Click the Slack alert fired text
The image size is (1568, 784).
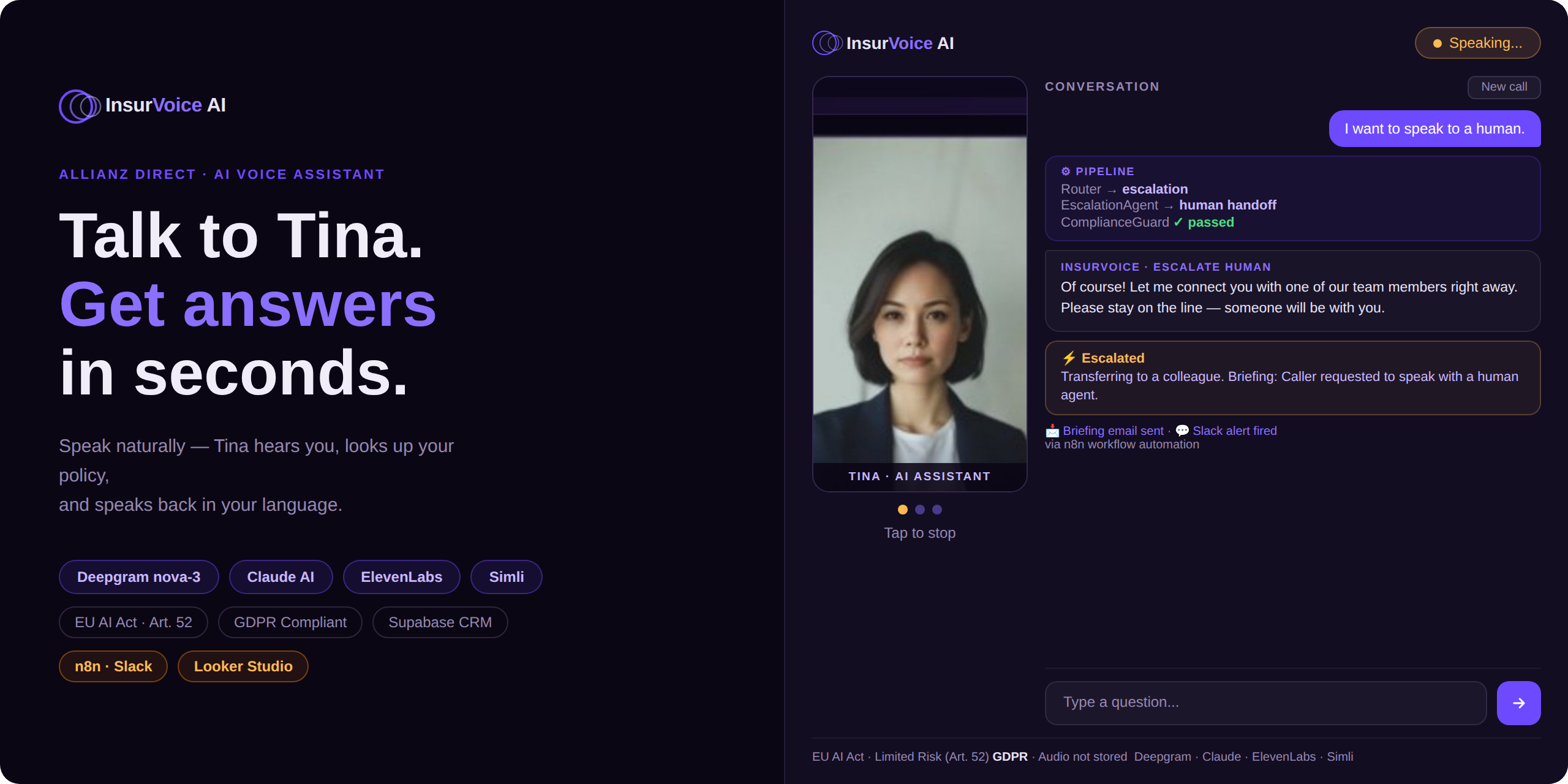pyautogui.click(x=1235, y=431)
